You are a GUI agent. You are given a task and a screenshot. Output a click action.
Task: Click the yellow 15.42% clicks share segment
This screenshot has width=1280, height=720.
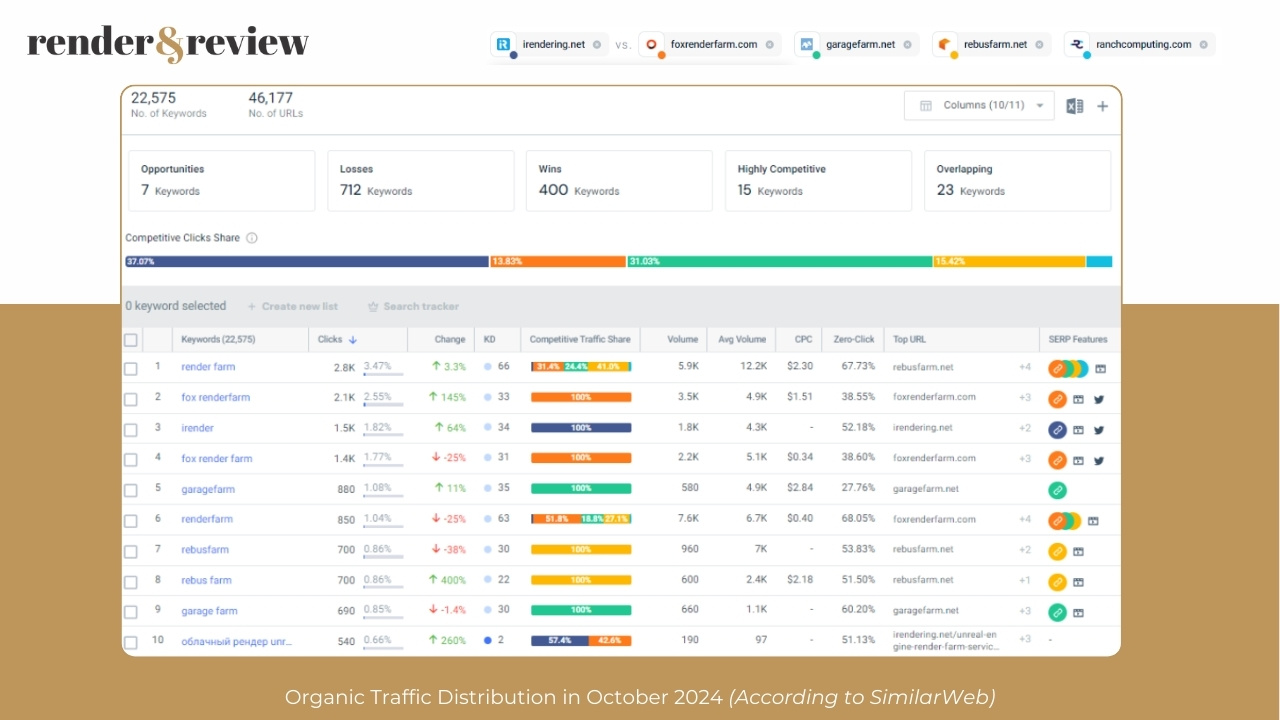[1009, 262]
